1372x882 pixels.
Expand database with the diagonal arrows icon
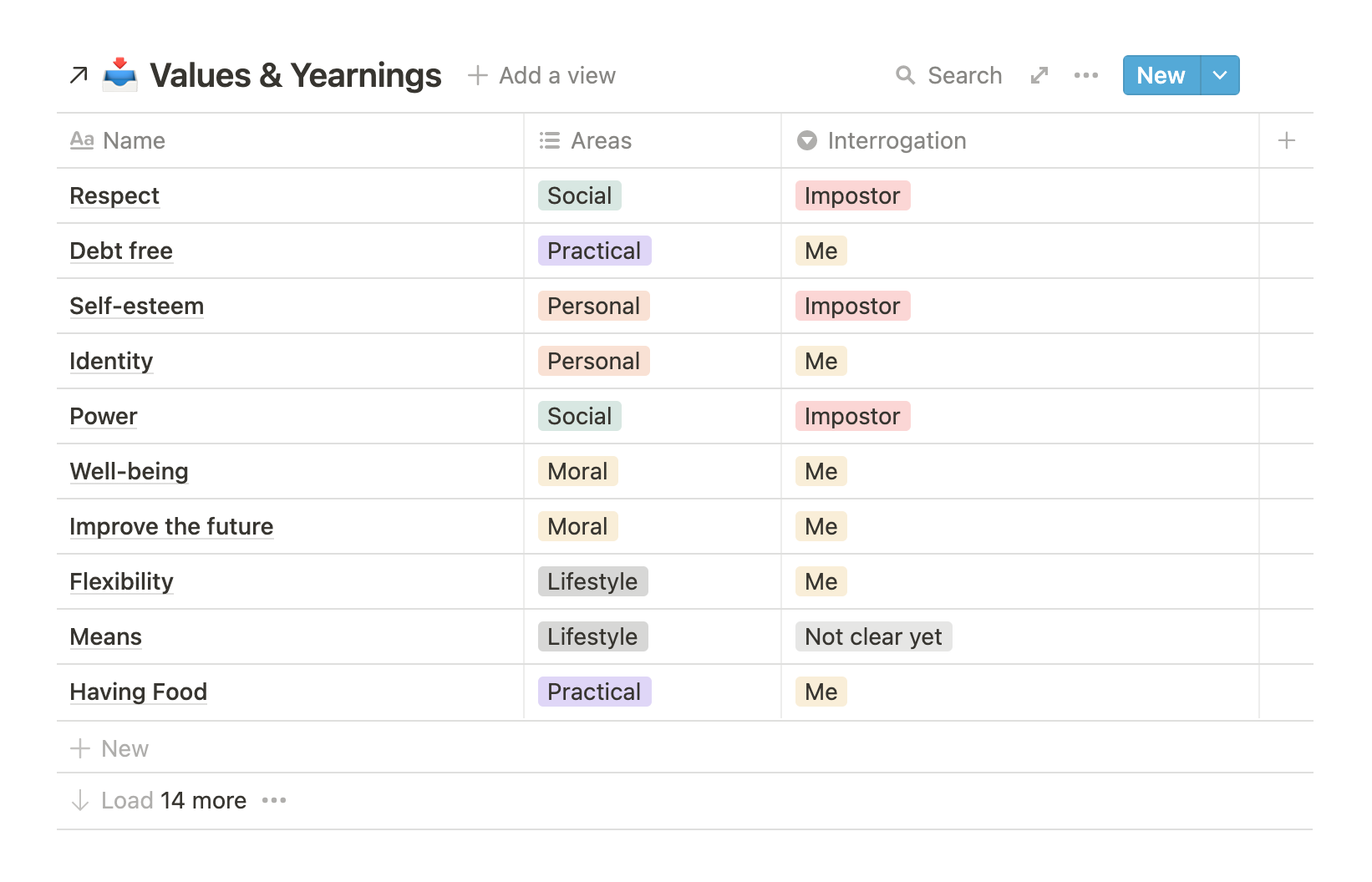(1039, 76)
